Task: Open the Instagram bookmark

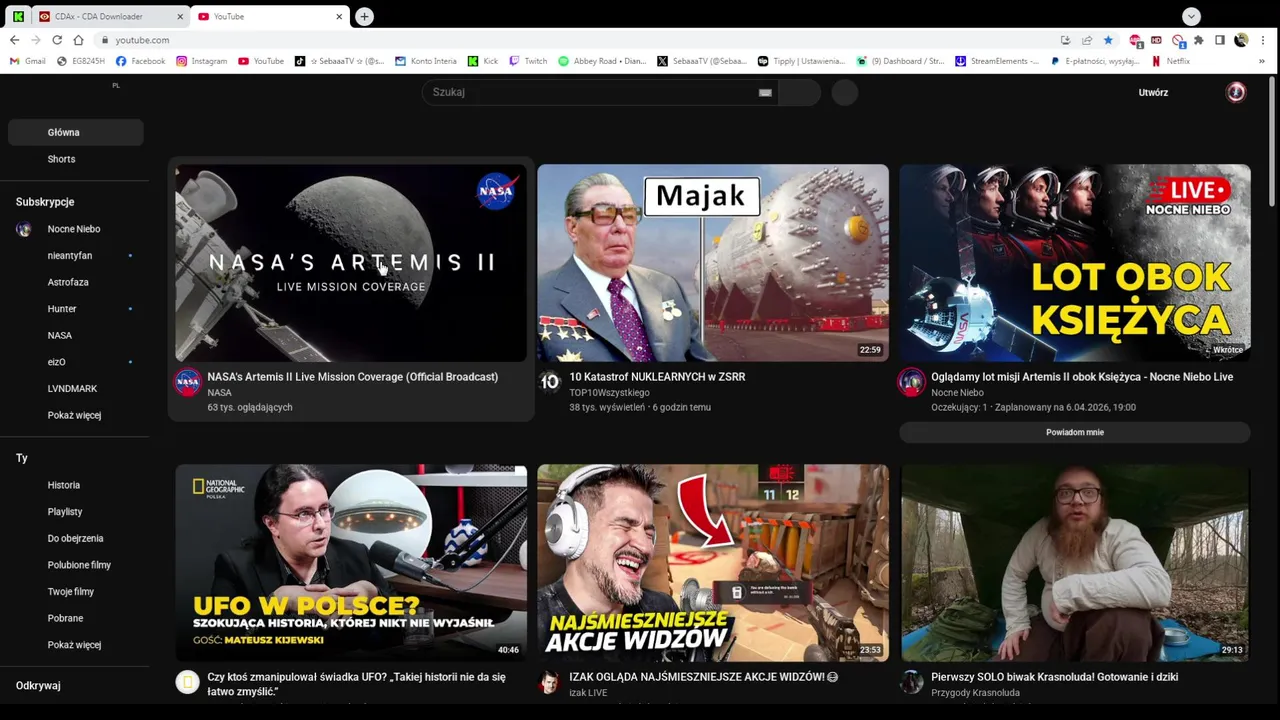Action: [202, 61]
